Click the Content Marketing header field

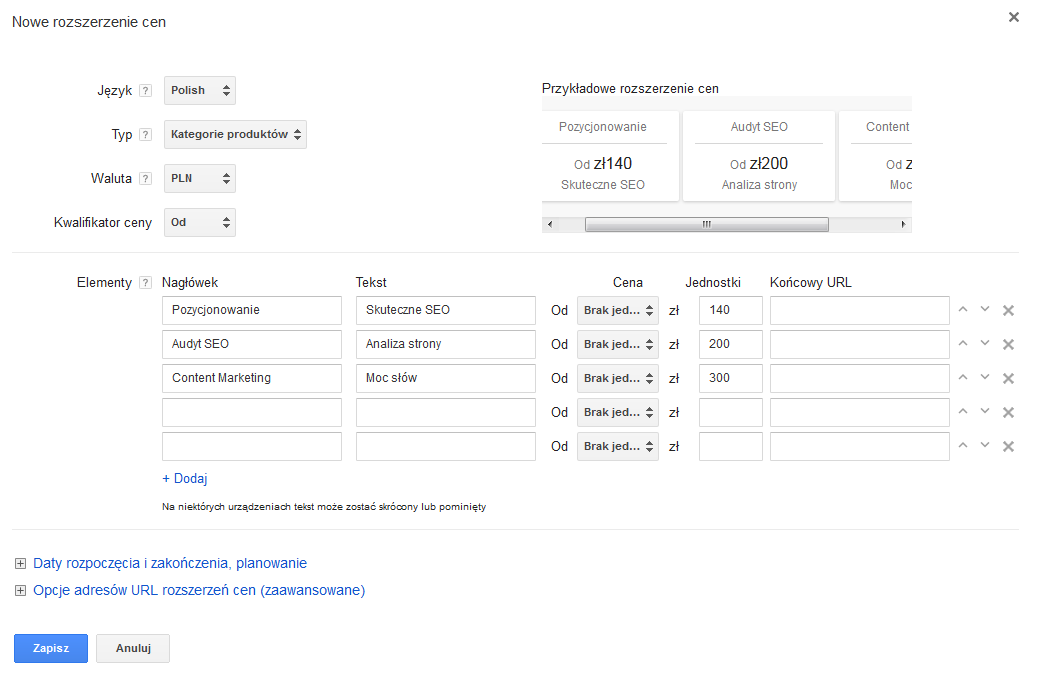point(252,378)
